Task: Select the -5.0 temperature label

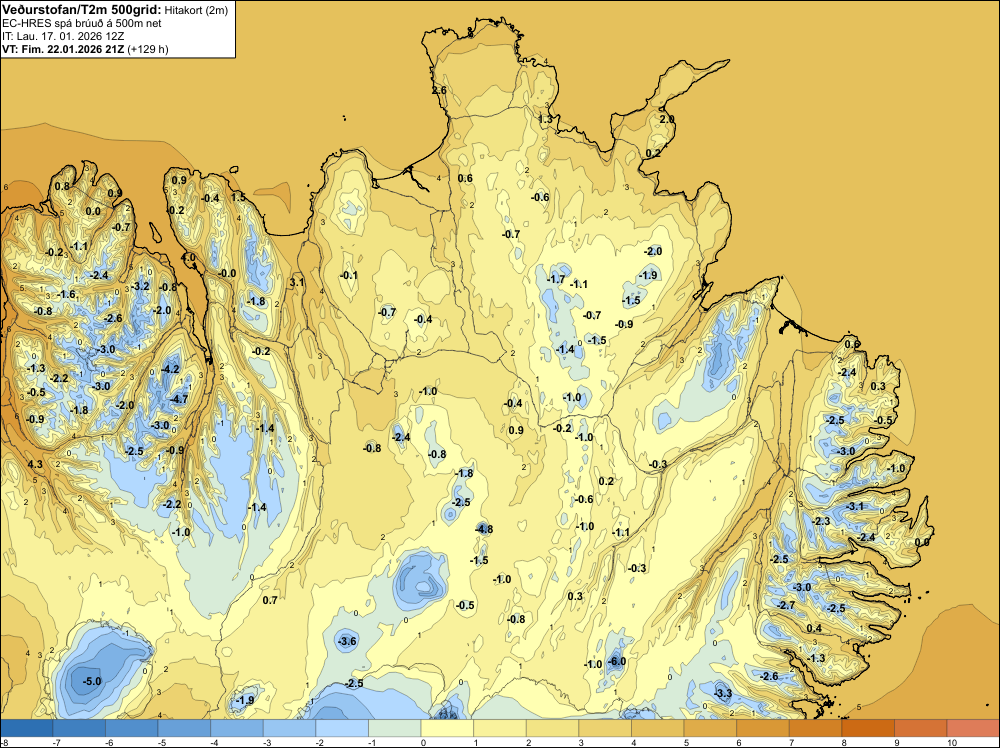Action: [92, 681]
